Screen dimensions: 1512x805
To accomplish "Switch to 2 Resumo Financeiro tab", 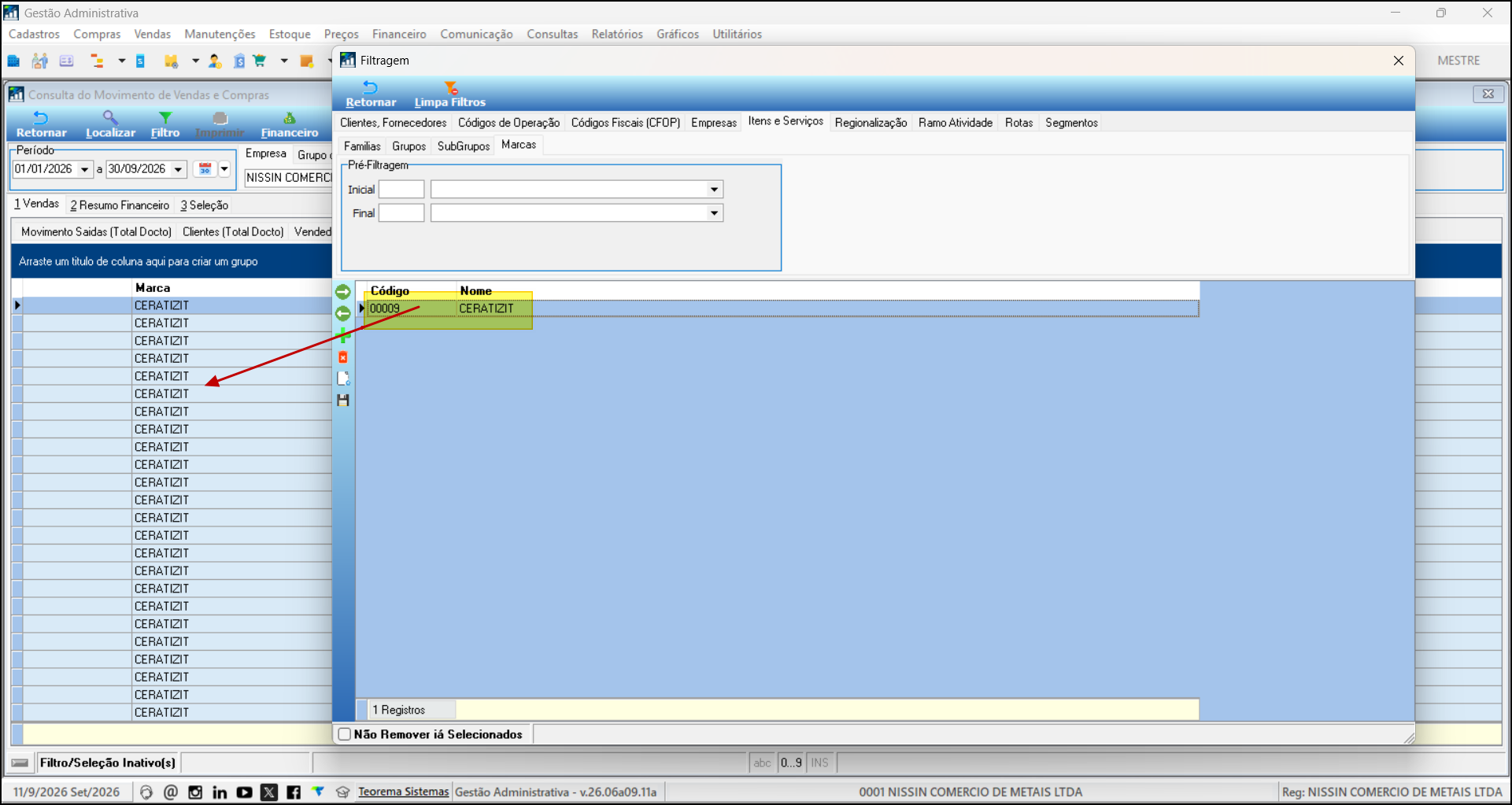I will [120, 205].
